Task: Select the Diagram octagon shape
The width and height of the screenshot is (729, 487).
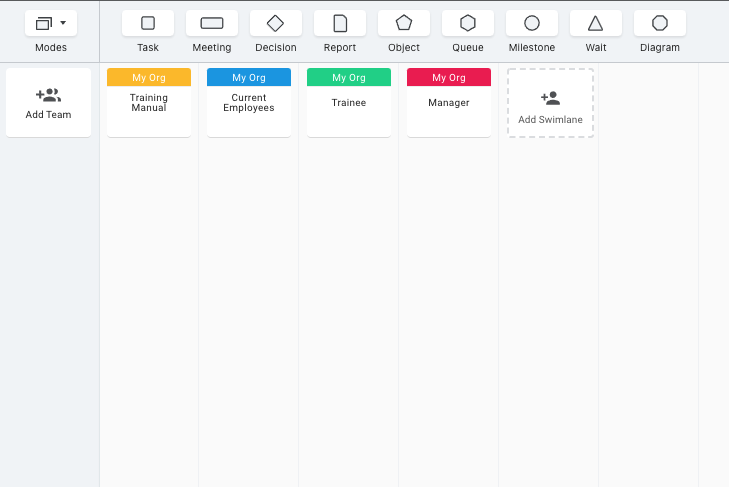Action: point(660,23)
